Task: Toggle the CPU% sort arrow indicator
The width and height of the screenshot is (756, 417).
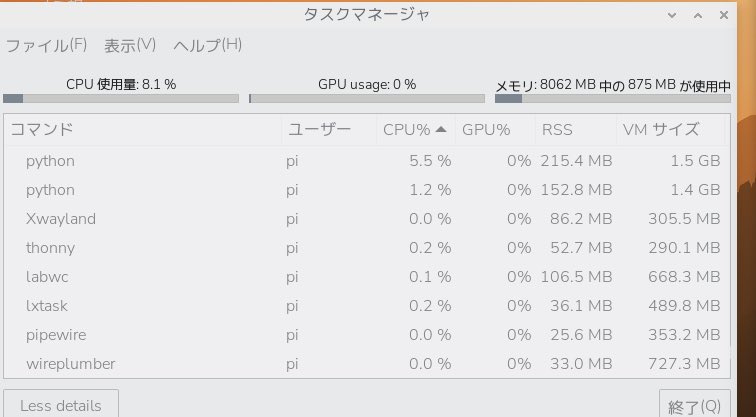Action: pos(441,129)
